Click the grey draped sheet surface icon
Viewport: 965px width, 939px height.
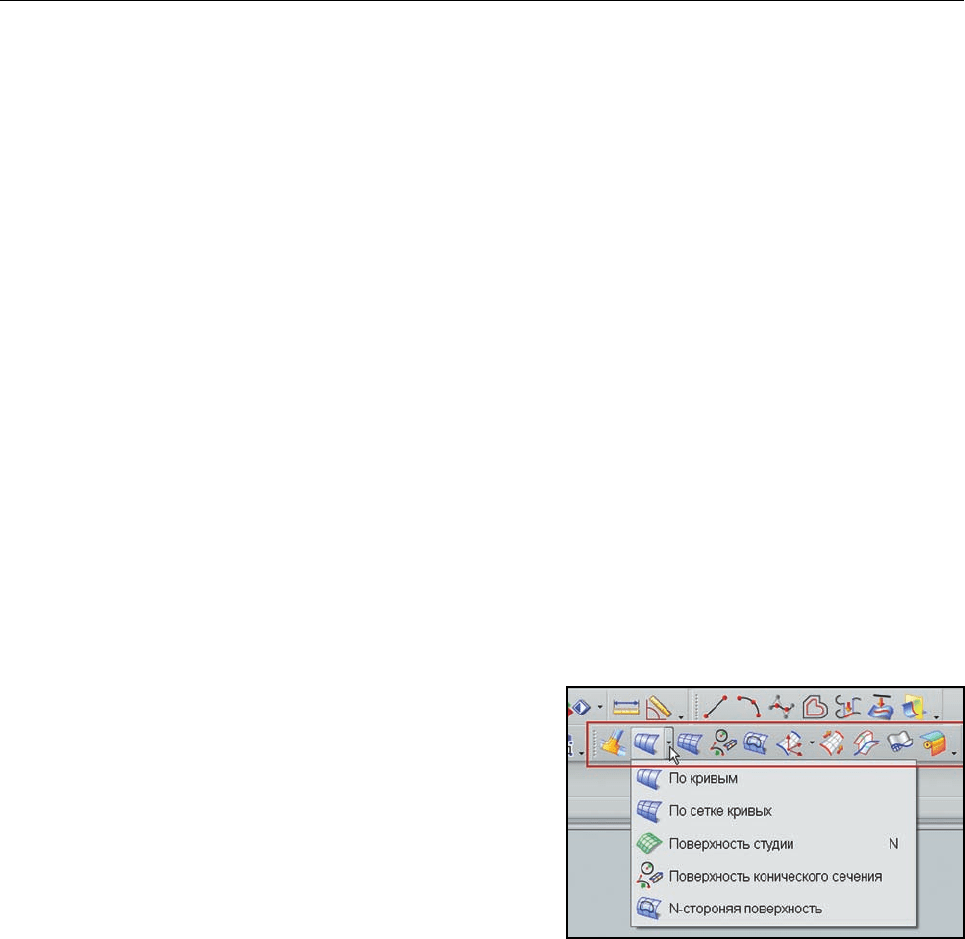tap(900, 743)
